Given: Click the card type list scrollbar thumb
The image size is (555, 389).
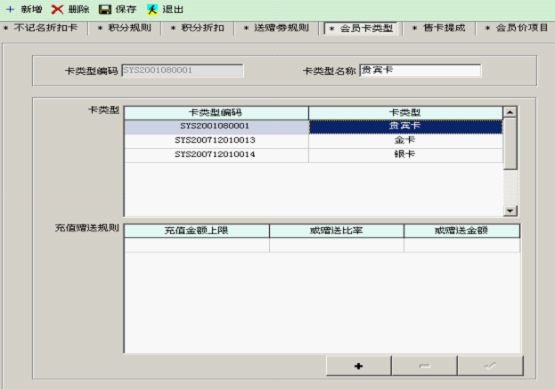Looking at the screenshot, I should coord(510,144).
